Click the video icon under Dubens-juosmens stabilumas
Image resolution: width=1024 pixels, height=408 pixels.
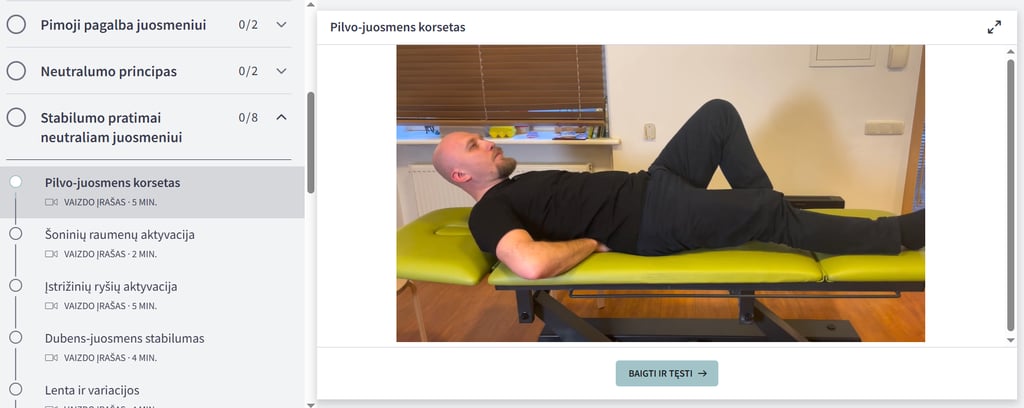tap(52, 358)
